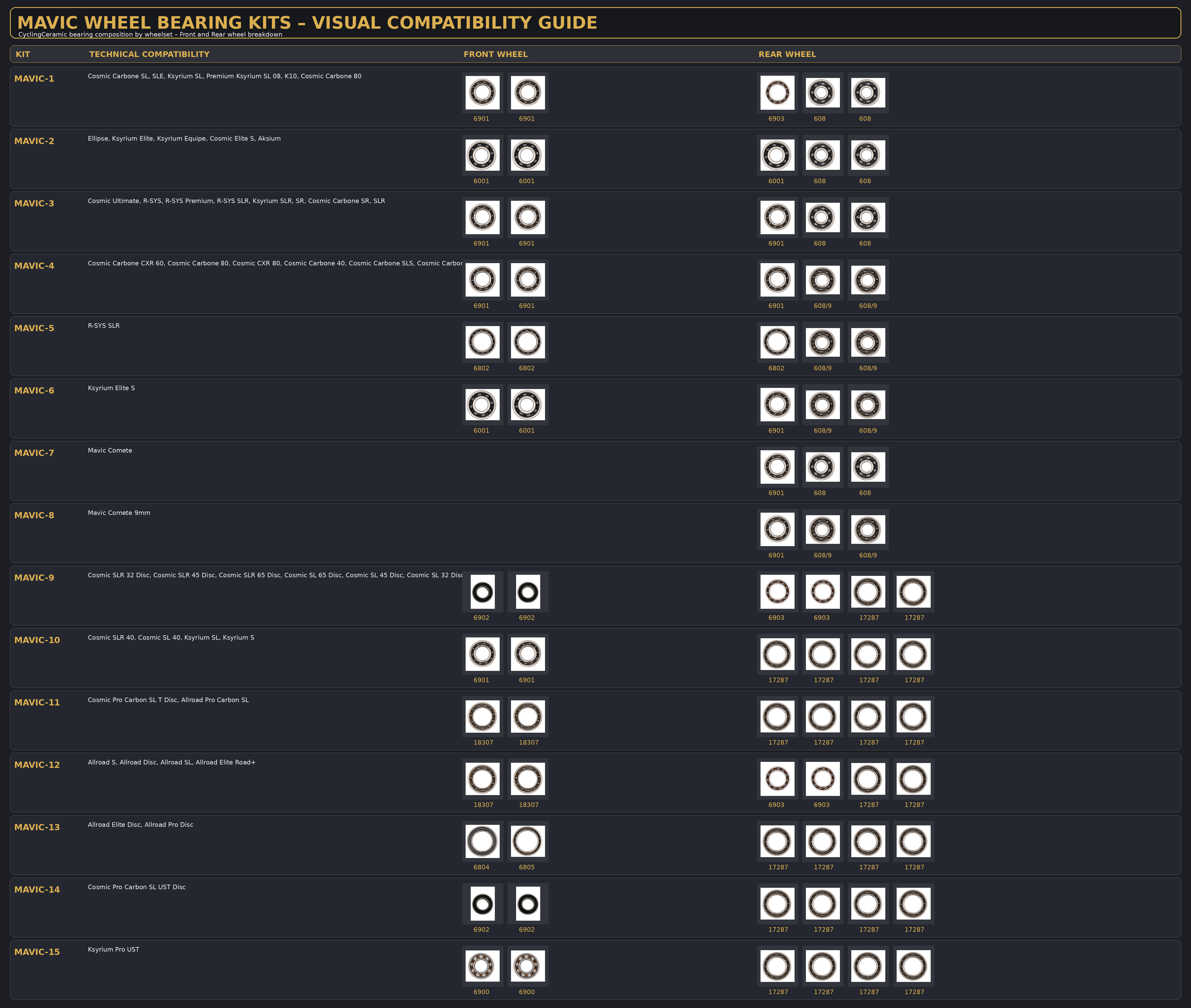Open MAVIC-4's rear wheel 6901 bearing image
Image resolution: width=1191 pixels, height=1008 pixels.
point(777,279)
